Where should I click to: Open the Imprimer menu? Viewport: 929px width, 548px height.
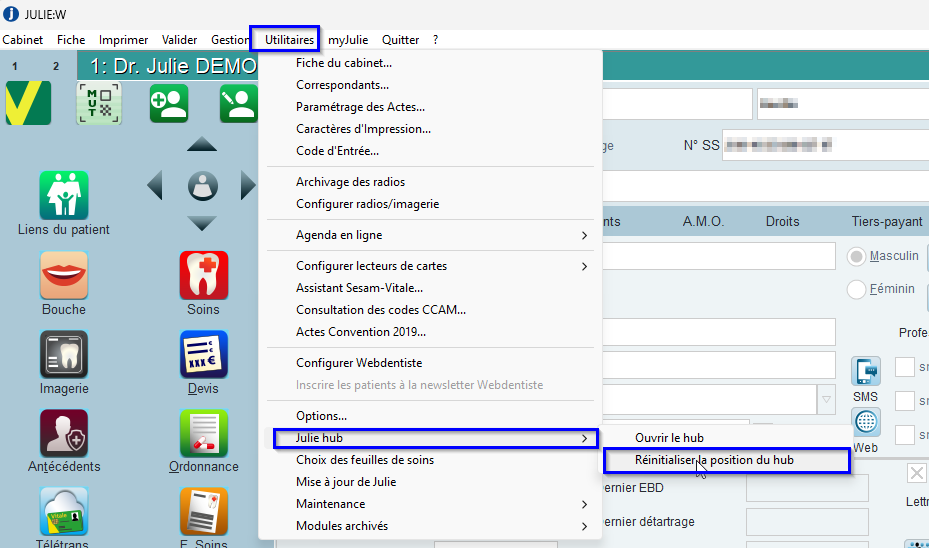click(123, 40)
